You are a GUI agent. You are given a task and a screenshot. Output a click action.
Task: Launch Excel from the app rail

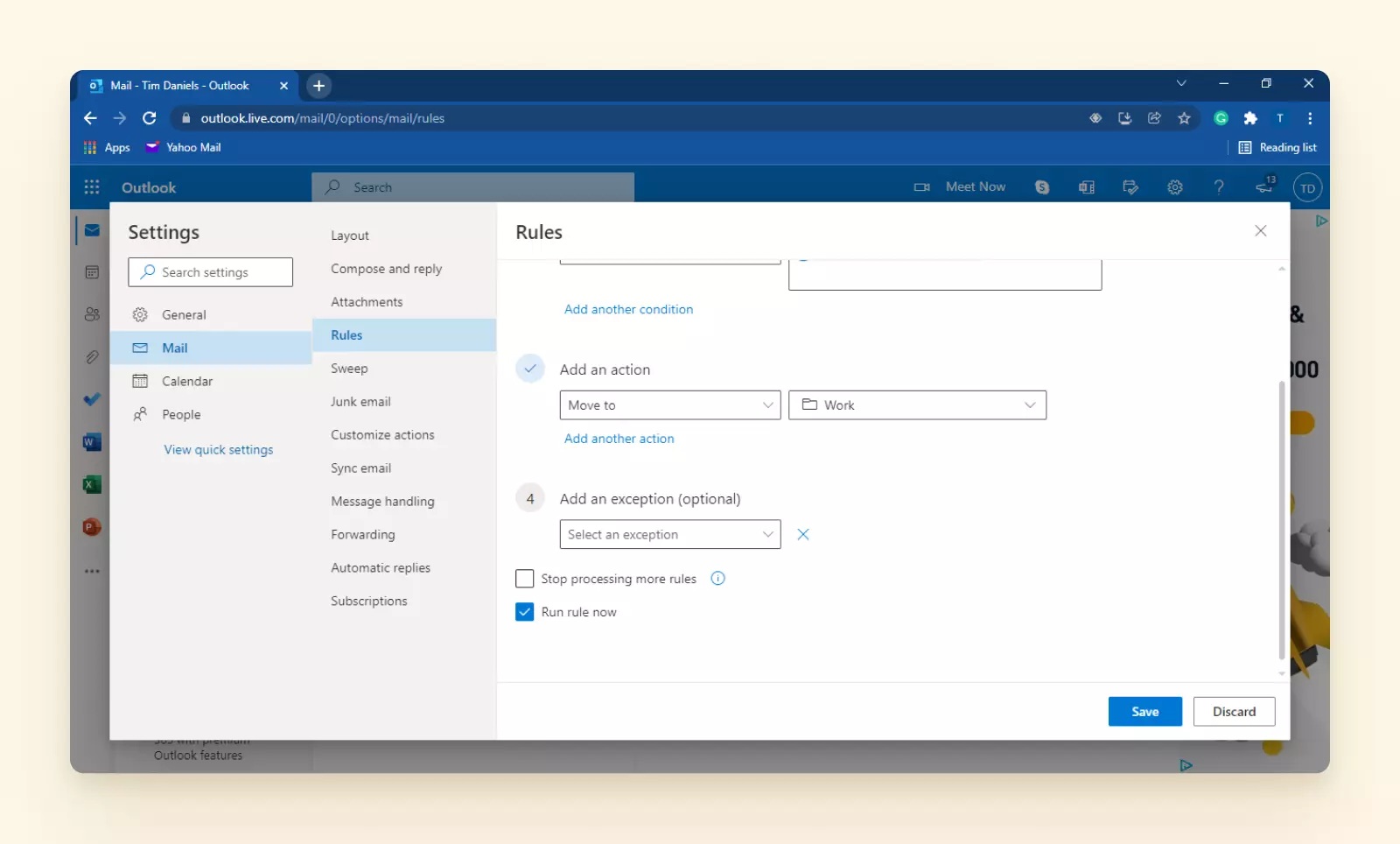tap(92, 484)
